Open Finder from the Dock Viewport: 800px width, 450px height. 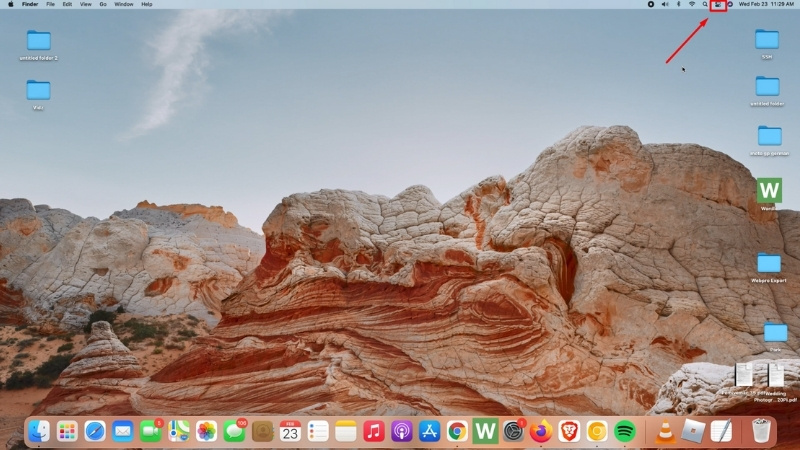point(39,432)
